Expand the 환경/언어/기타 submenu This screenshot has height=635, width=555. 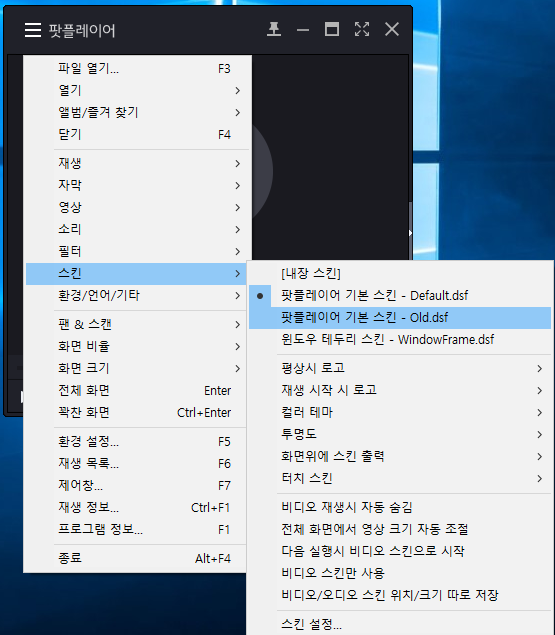[138, 295]
